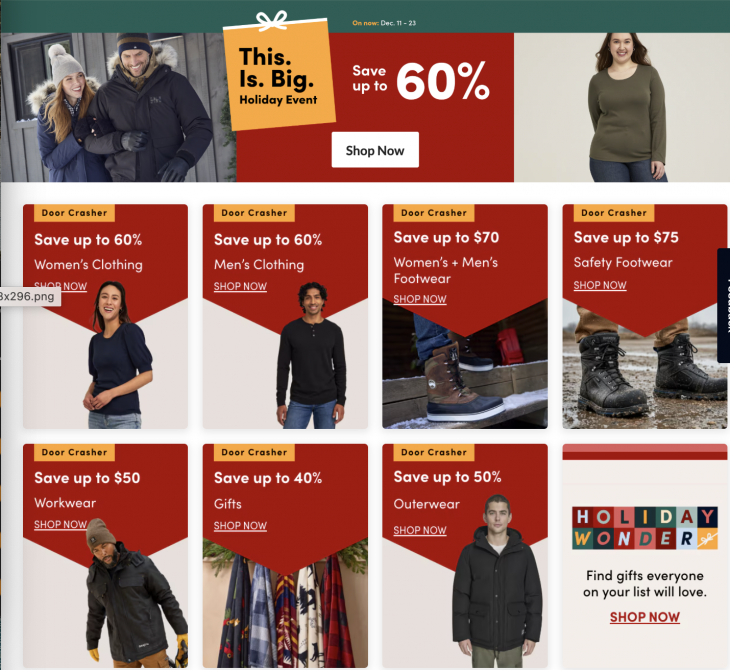Viewport: 730px width, 670px height.
Task: Click Holiday Wonder SHOP NOW link
Action: pyautogui.click(x=645, y=617)
